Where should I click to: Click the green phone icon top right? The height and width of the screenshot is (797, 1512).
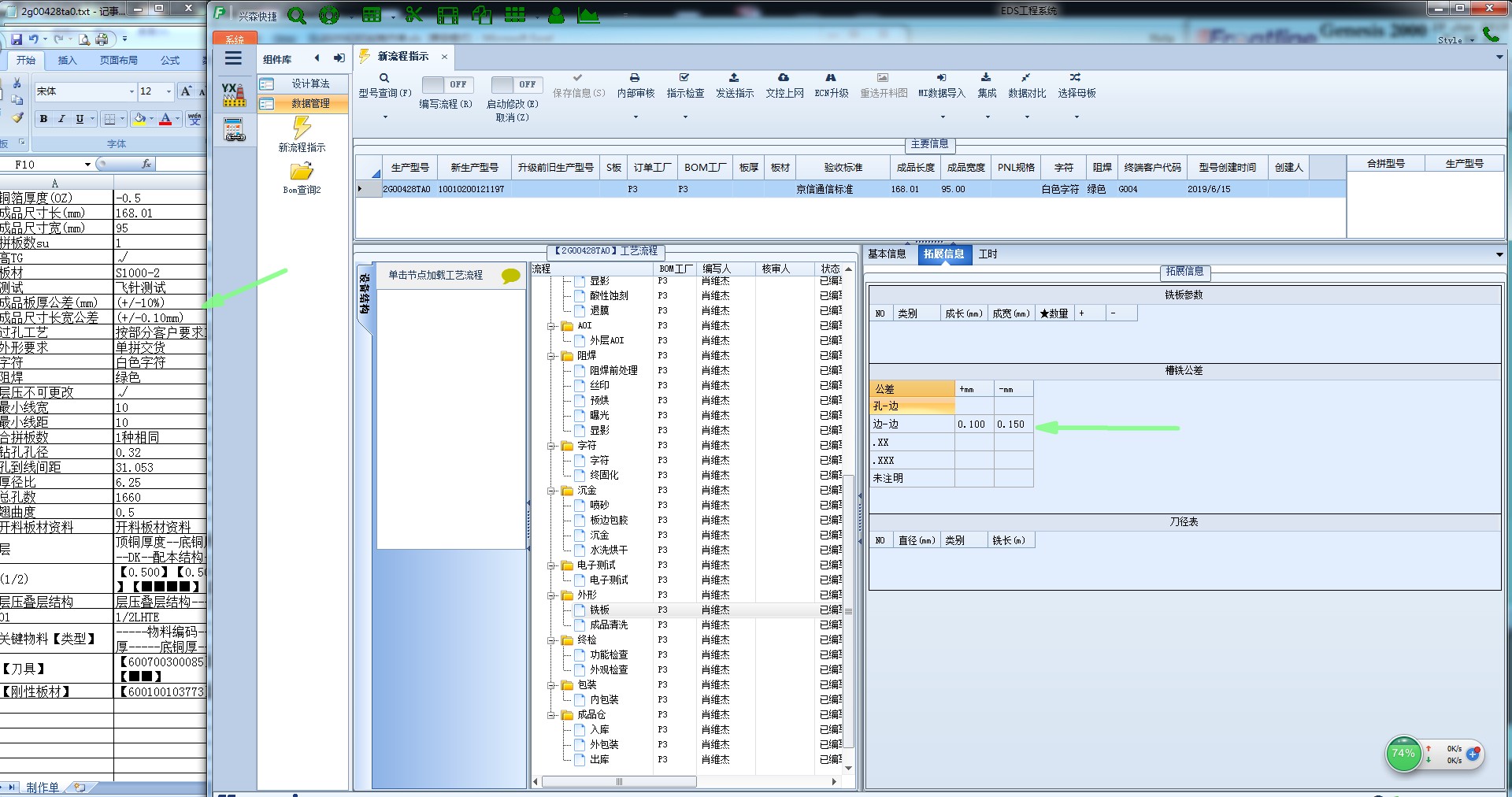pos(1491,34)
